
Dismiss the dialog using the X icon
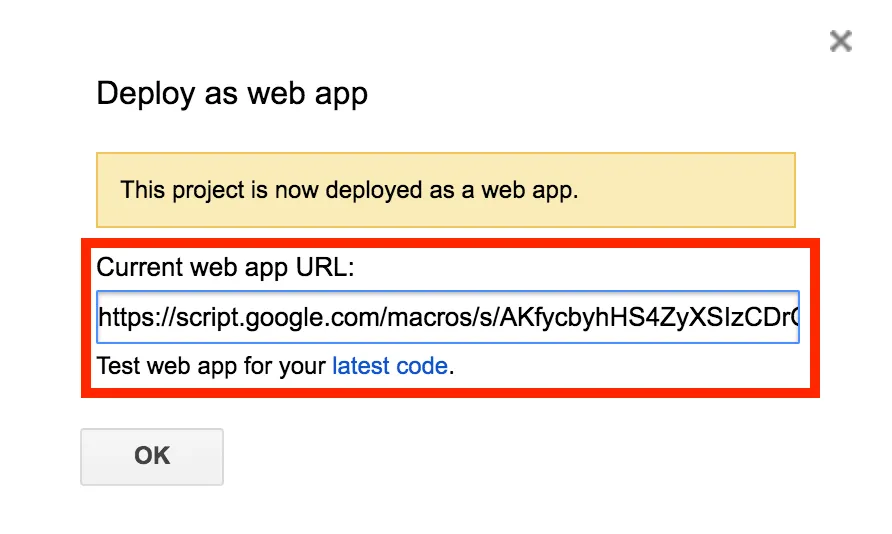pos(840,41)
